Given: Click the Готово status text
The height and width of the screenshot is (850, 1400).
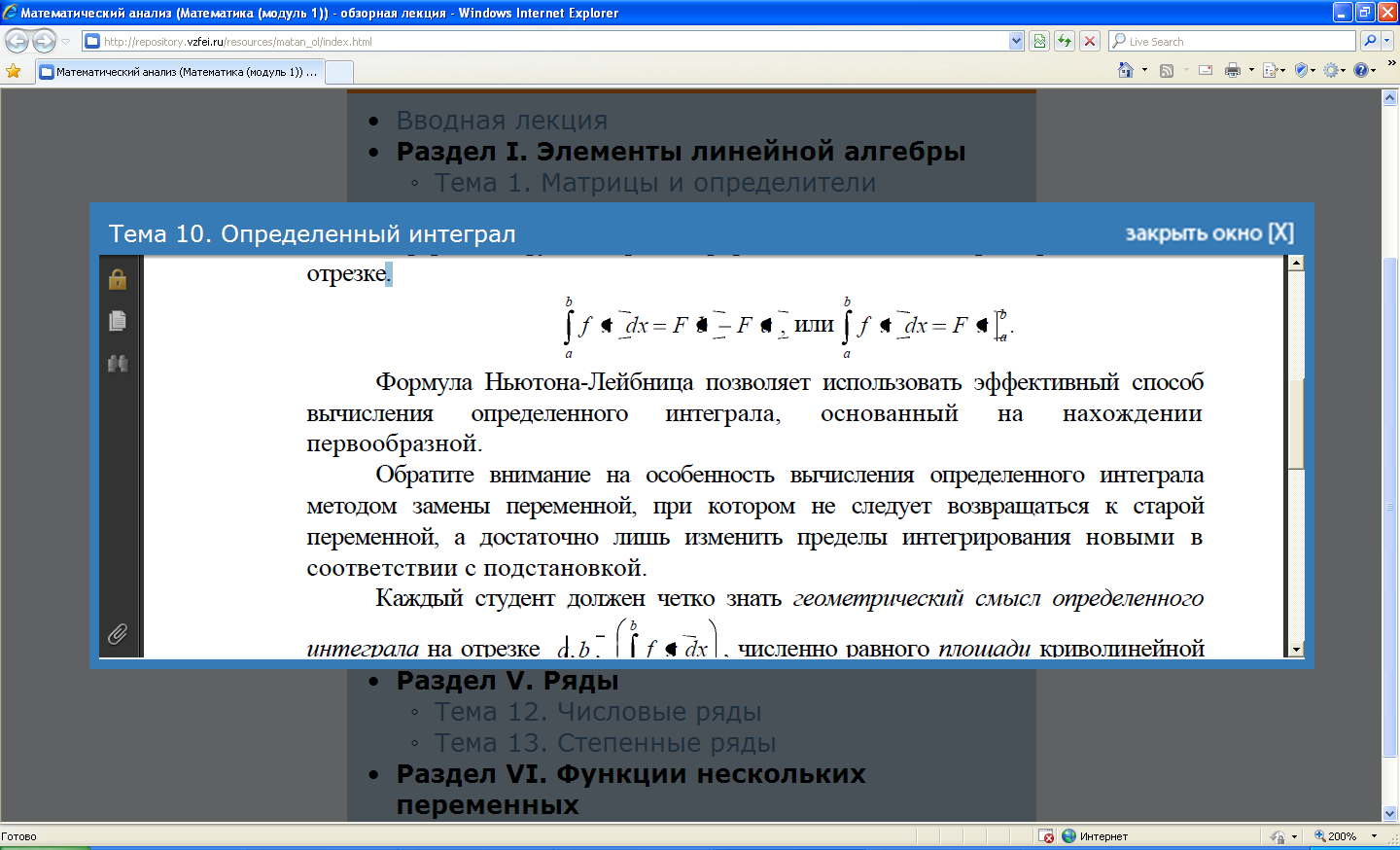Looking at the screenshot, I should [18, 836].
